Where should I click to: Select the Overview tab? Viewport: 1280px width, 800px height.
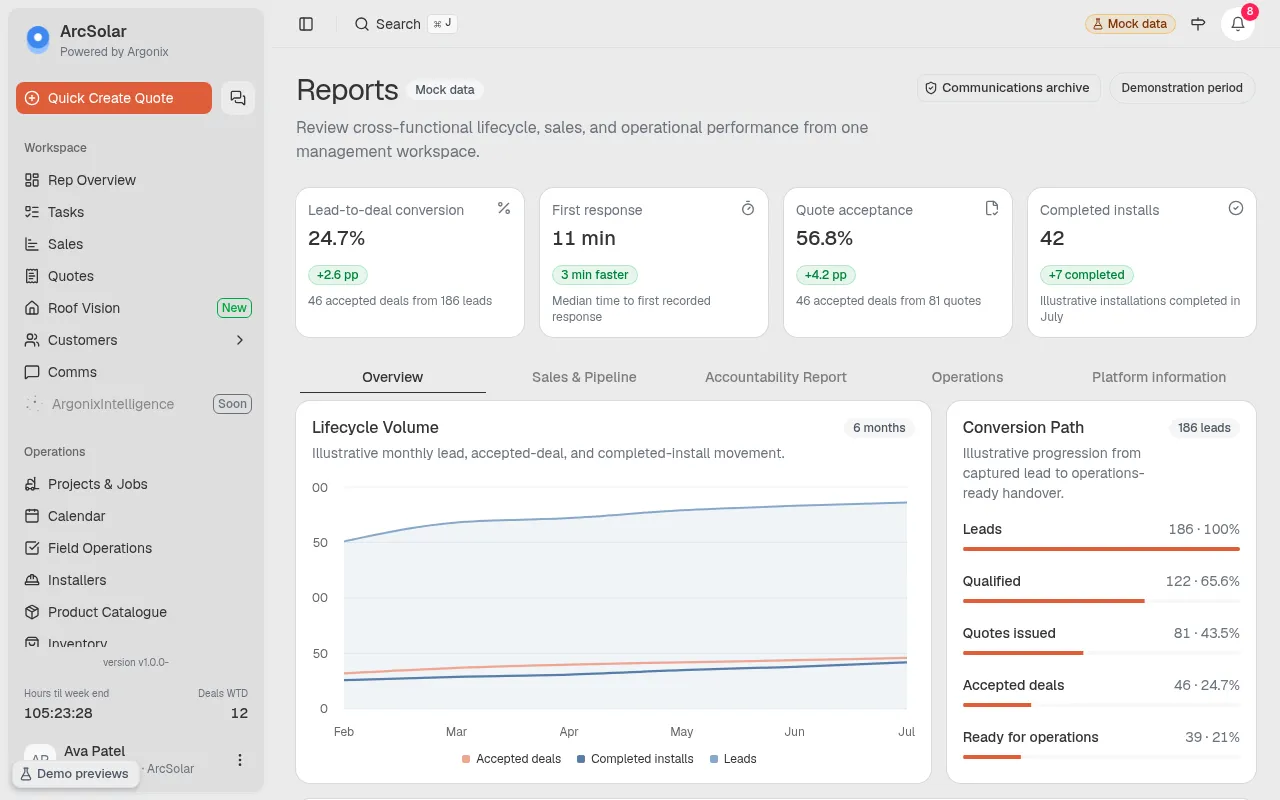393,377
